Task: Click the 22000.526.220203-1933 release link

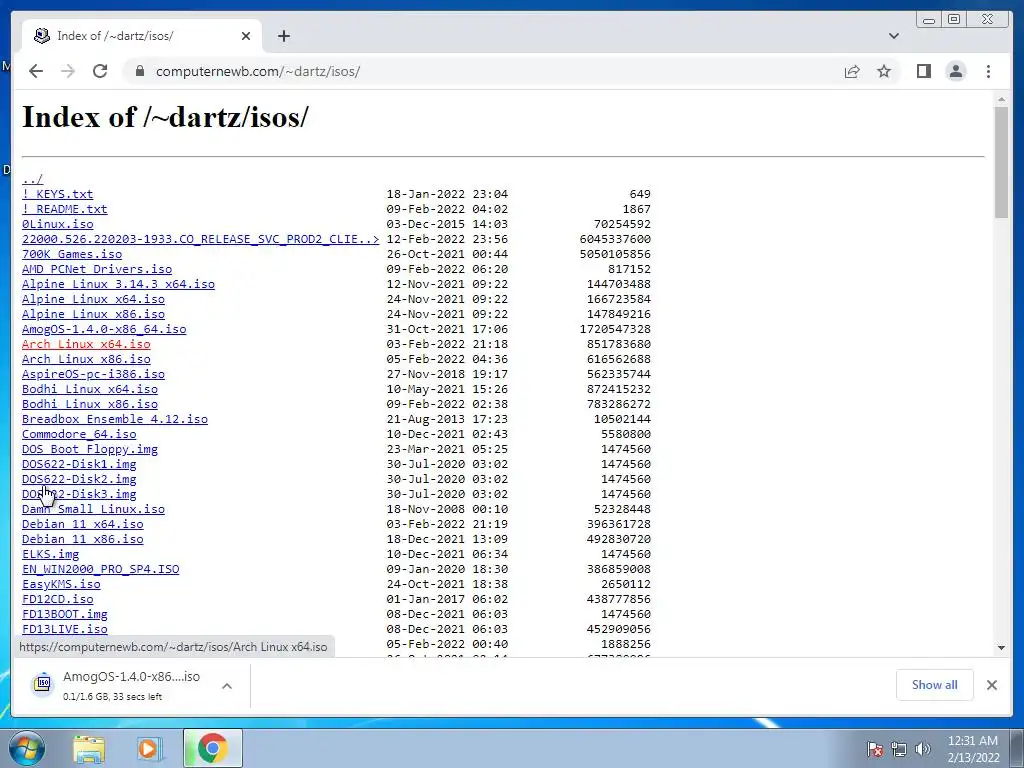Action: click(x=200, y=239)
